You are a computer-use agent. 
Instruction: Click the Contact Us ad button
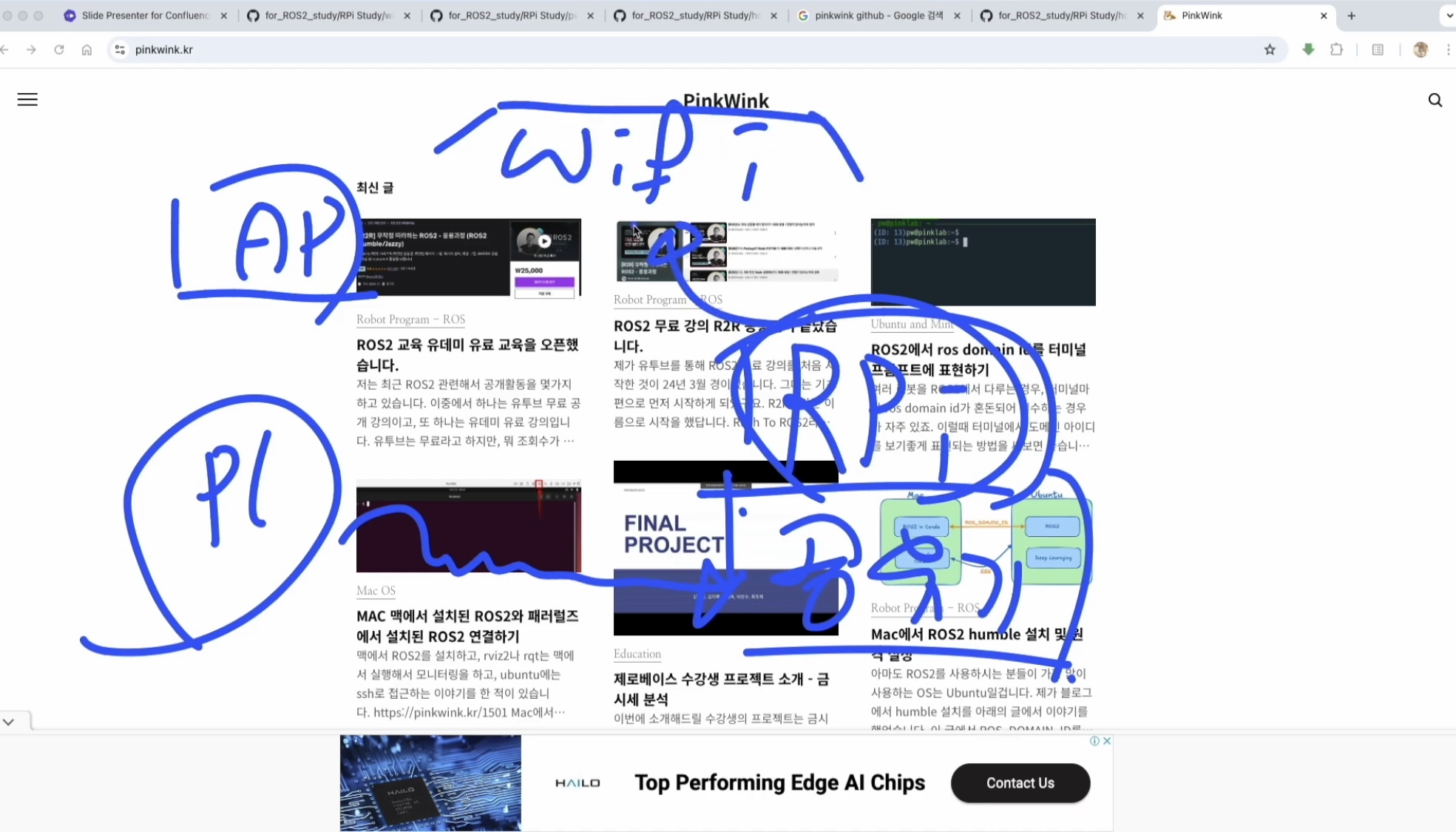point(1020,783)
